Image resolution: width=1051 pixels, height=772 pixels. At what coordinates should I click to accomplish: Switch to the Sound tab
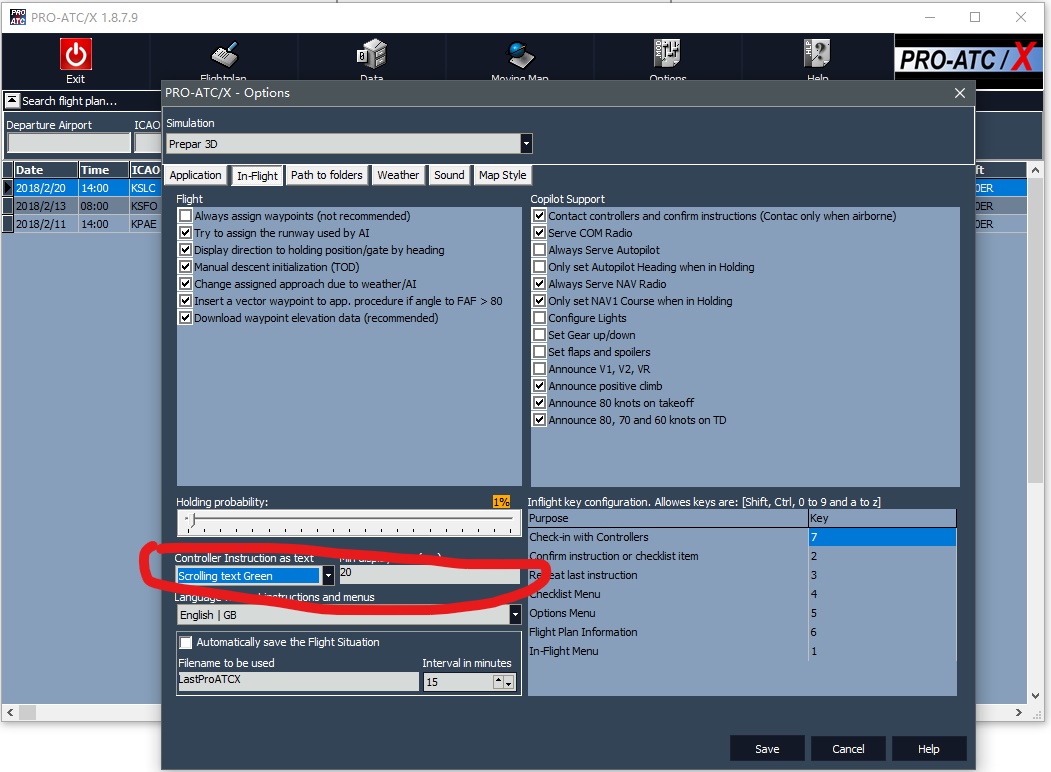(448, 175)
